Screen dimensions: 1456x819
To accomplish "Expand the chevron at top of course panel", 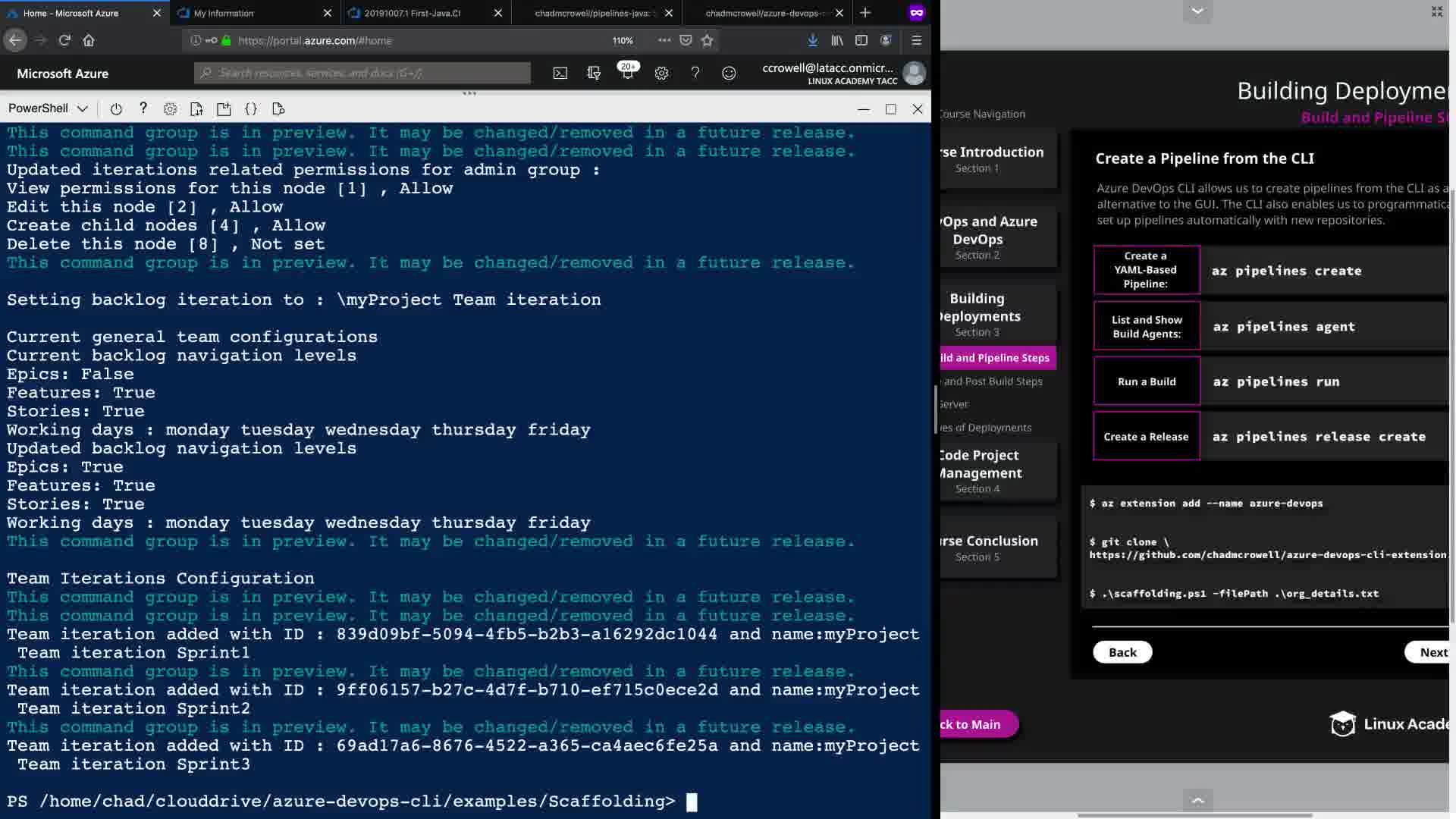I will click(1197, 11).
